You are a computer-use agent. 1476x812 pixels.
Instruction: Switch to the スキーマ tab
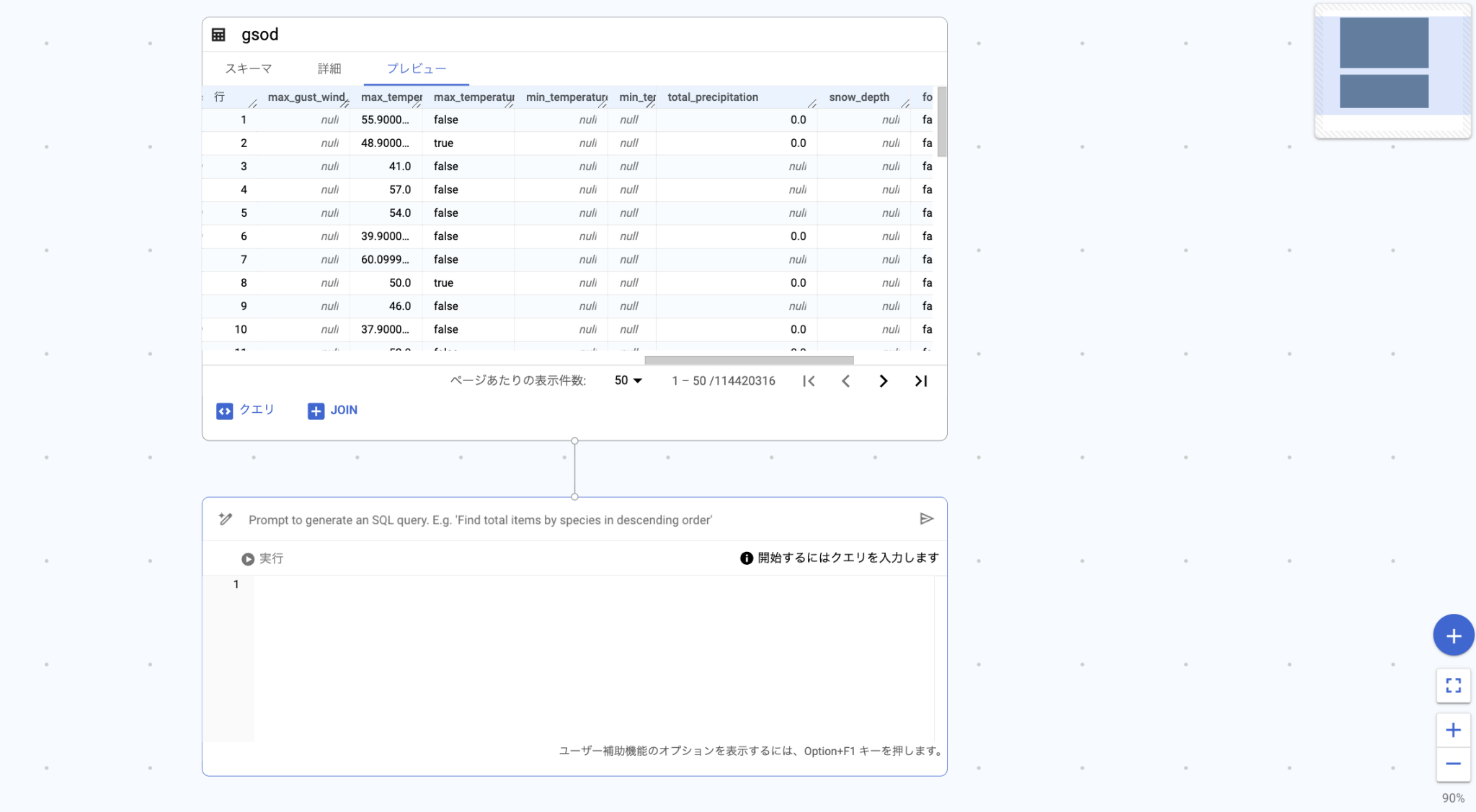coord(249,68)
